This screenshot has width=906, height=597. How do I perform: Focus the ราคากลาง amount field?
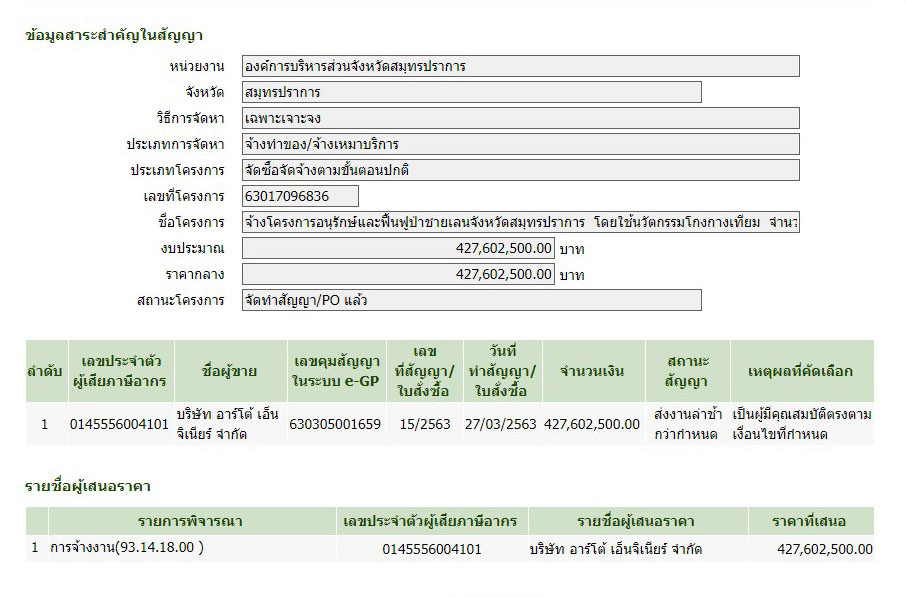tap(398, 274)
